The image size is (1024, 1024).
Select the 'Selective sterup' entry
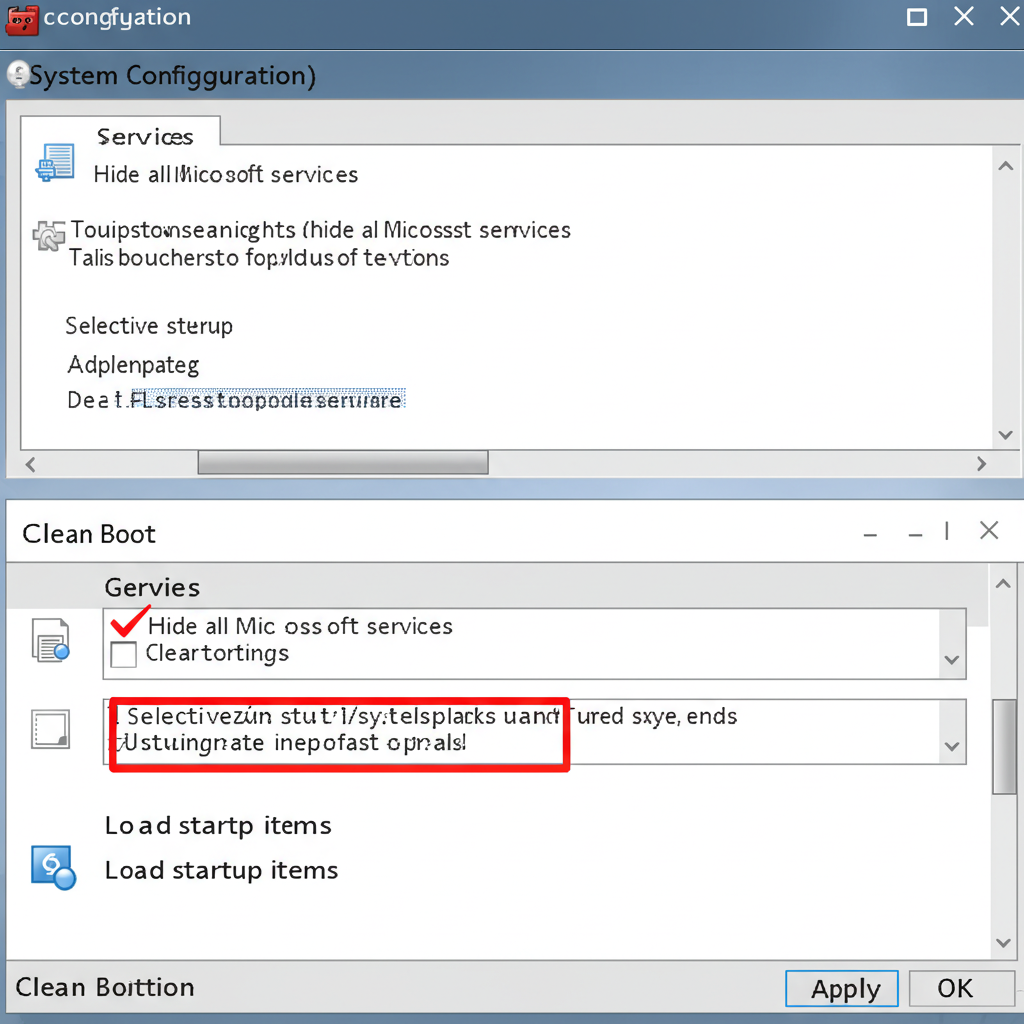pos(149,326)
